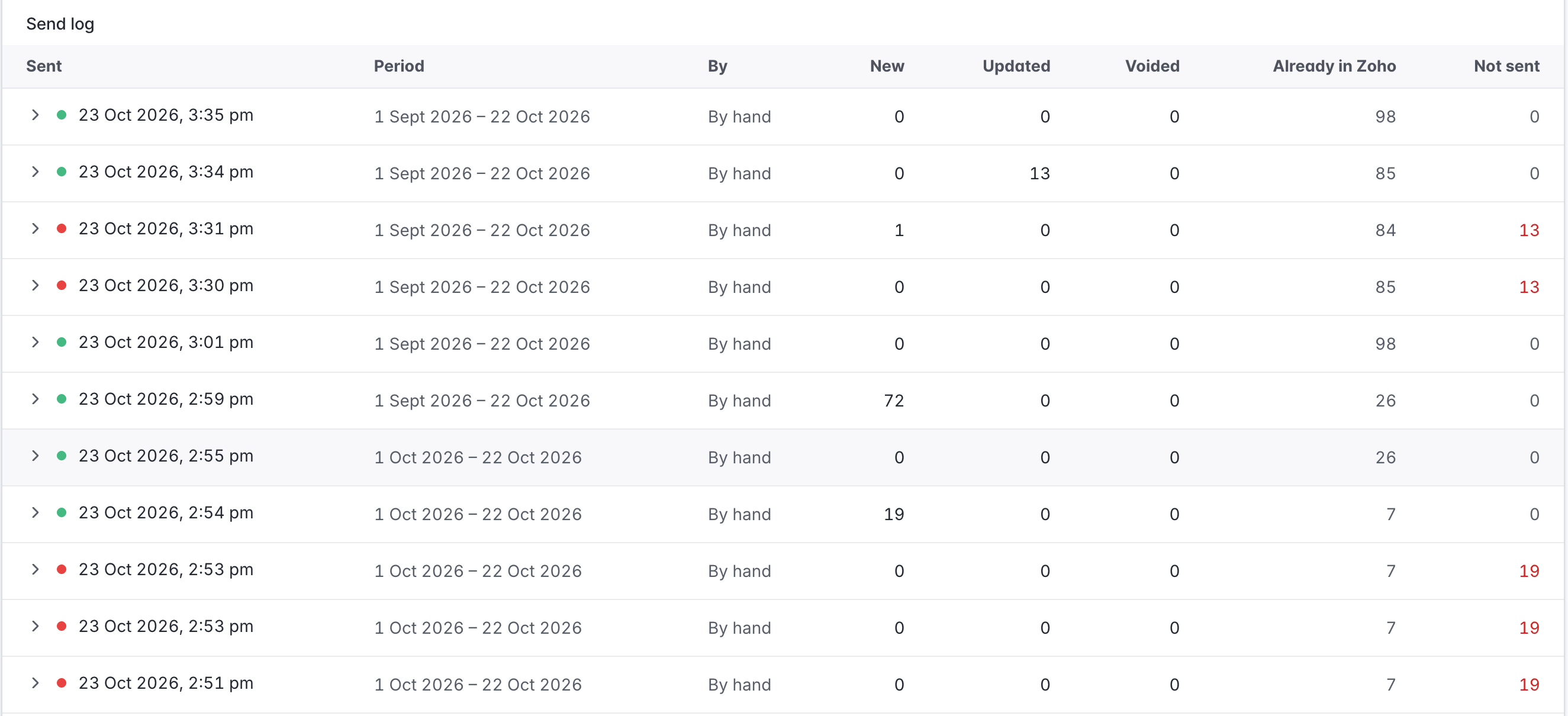Expand the 3:31 pm send log row

[36, 229]
